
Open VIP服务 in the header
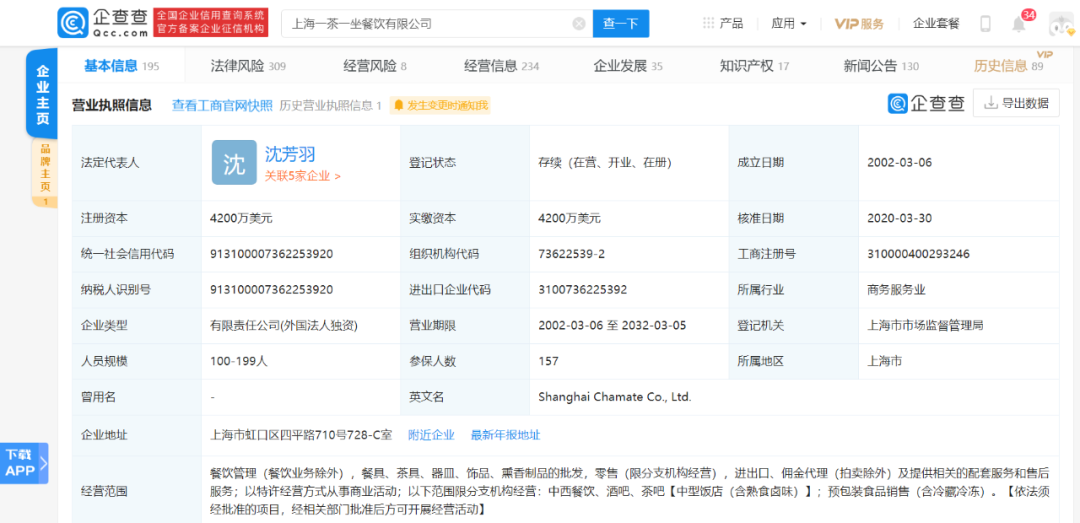pos(859,23)
